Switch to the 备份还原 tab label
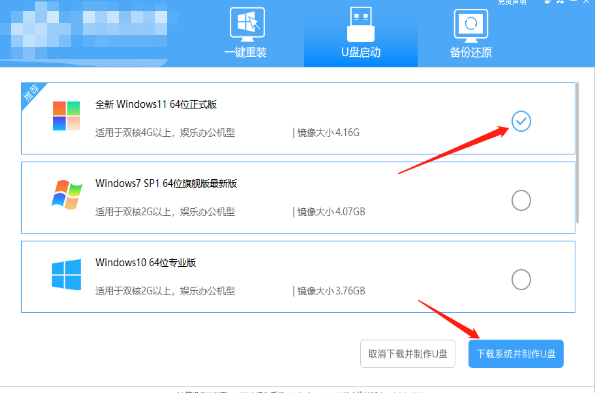This screenshot has height=393, width=595. coord(471,52)
